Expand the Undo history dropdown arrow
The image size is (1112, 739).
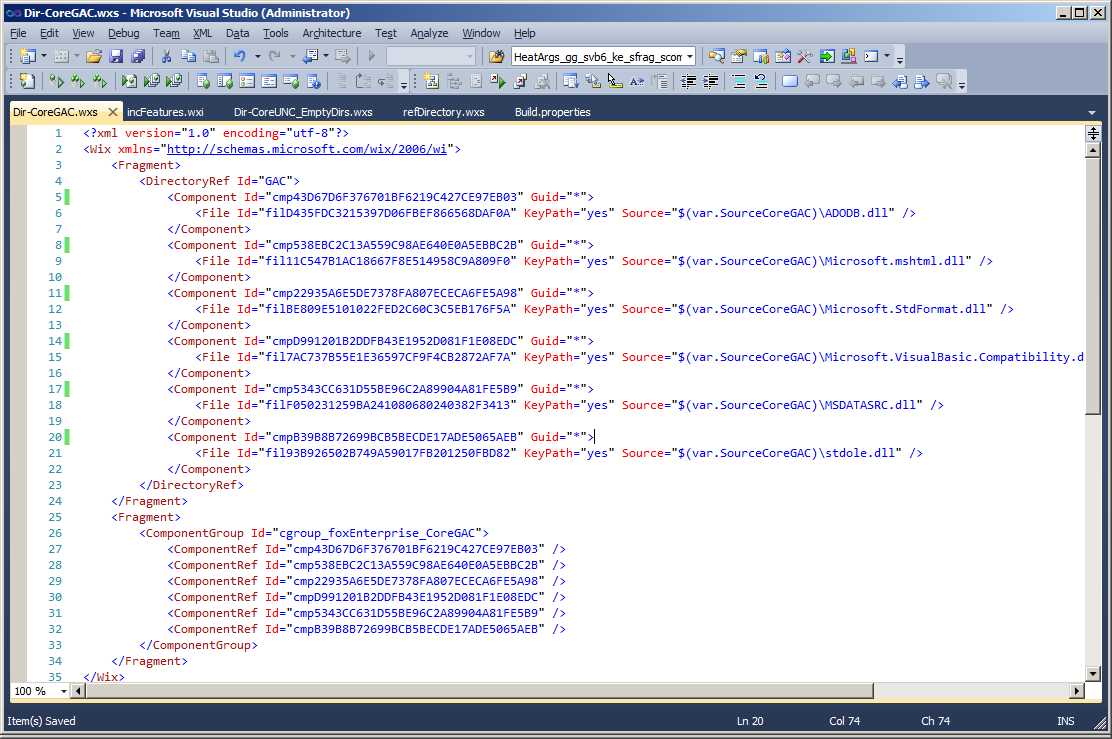tap(257, 56)
